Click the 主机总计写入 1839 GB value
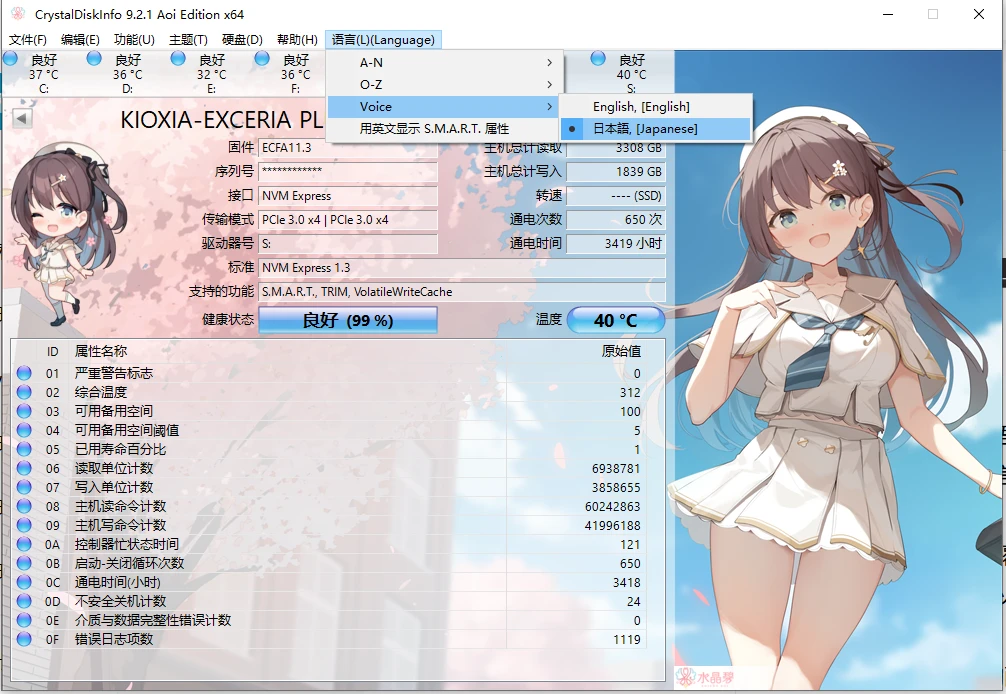1006x694 pixels. [616, 171]
